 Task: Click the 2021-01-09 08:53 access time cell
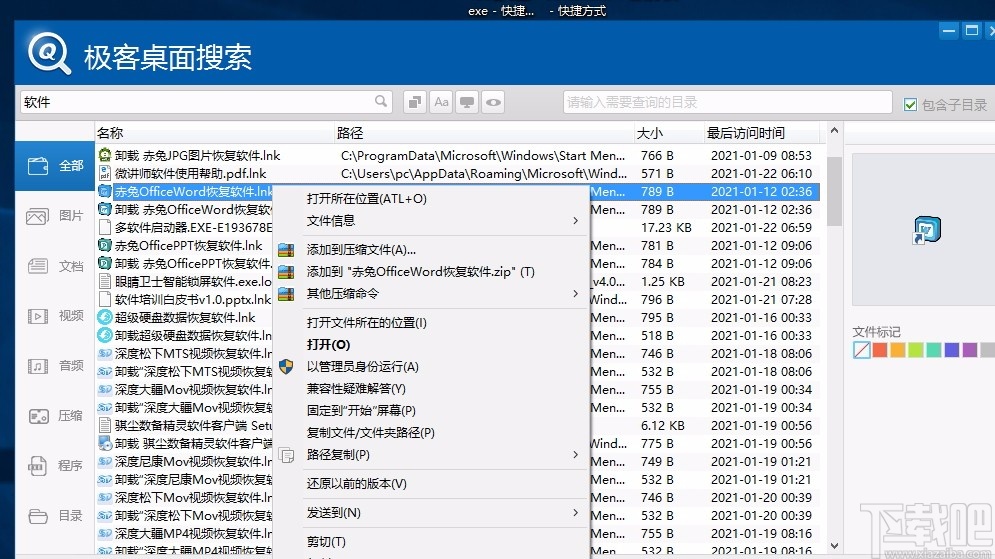tap(761, 155)
